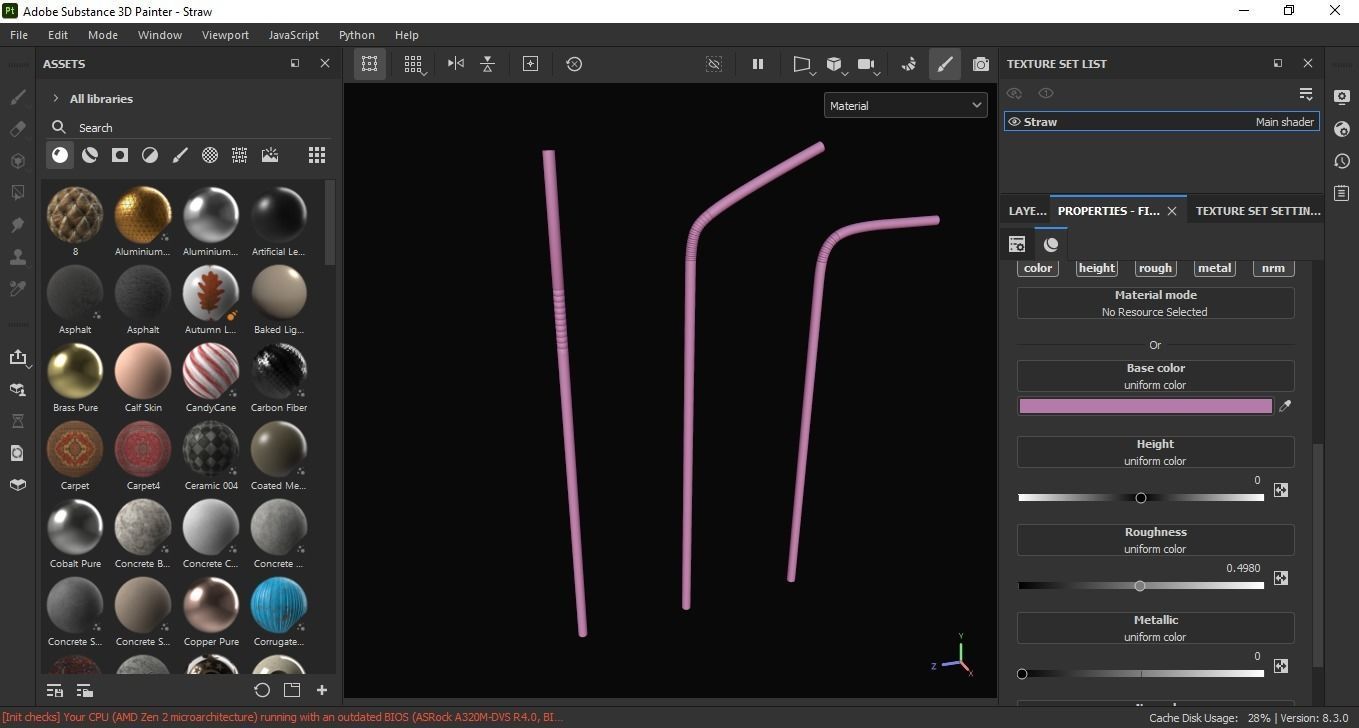
Task: Select the Paint brush tool
Action: [17, 98]
